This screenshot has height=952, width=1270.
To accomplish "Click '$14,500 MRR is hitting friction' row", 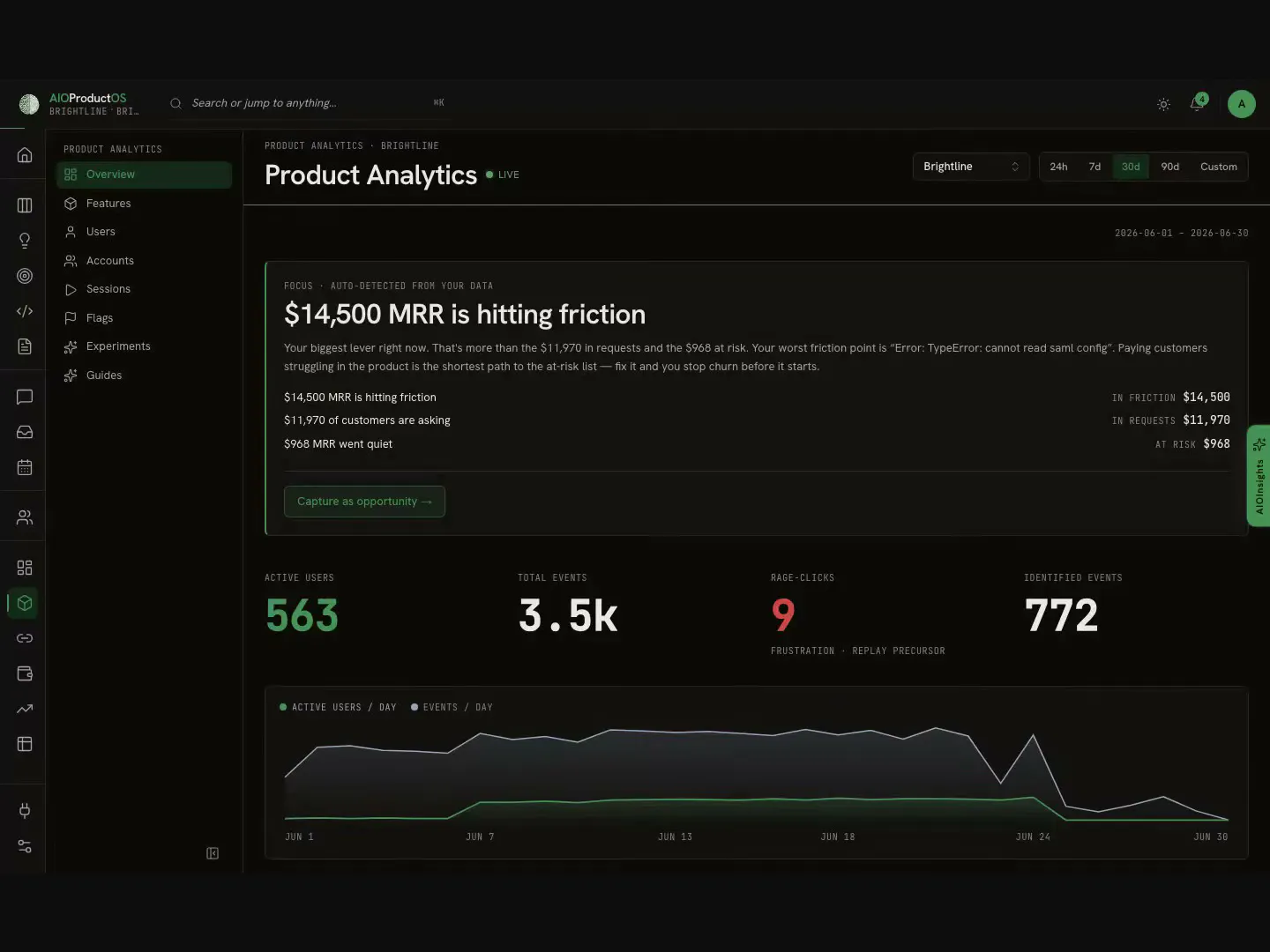I will (757, 398).
